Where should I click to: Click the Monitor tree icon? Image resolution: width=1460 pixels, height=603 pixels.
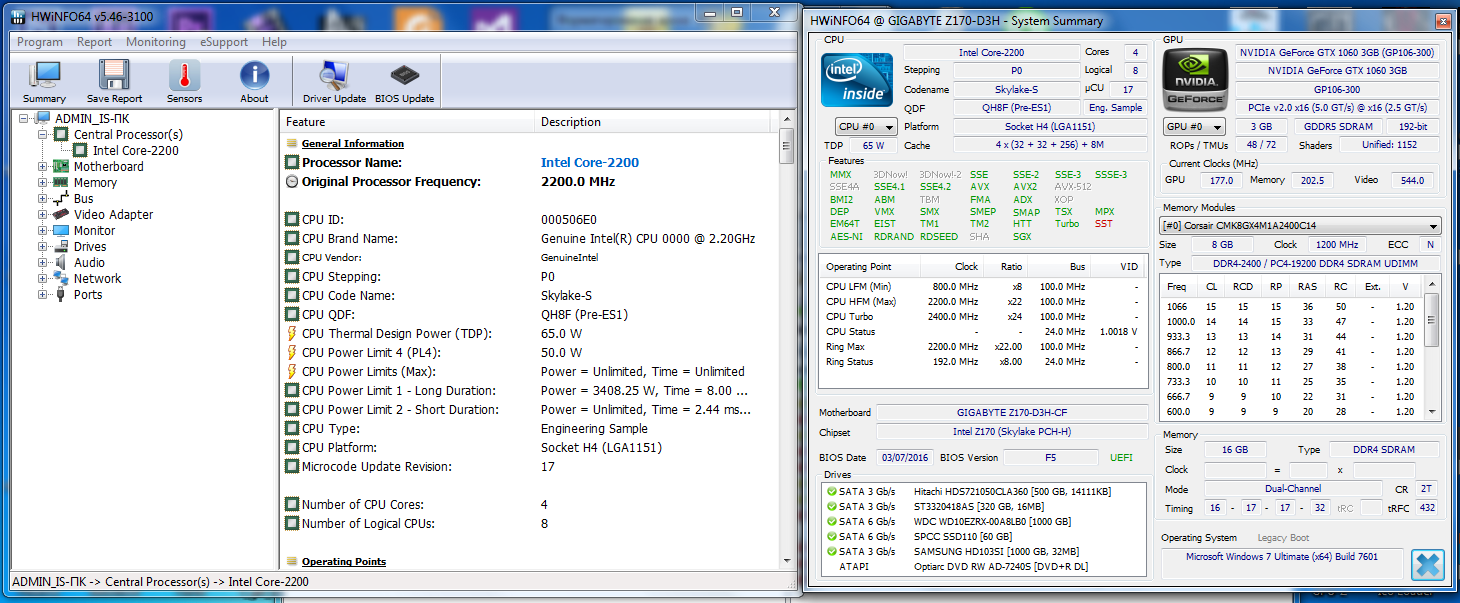(61, 231)
